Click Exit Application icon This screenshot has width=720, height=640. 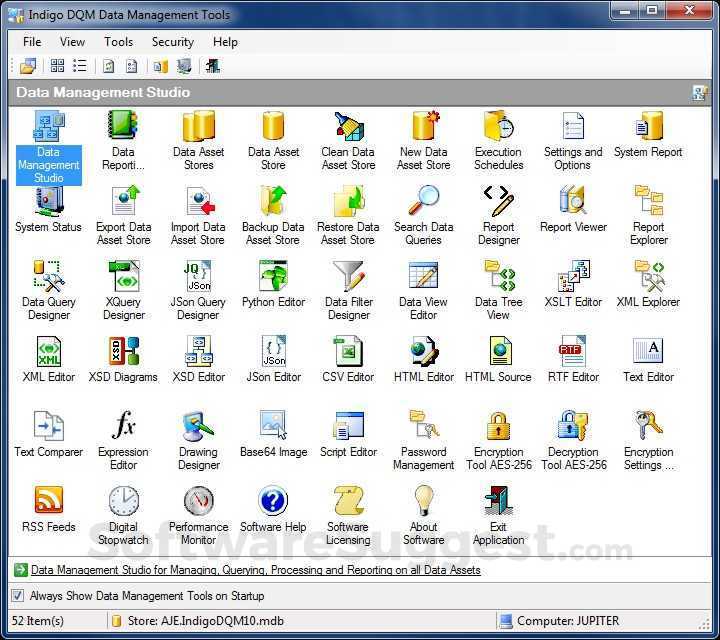[499, 515]
